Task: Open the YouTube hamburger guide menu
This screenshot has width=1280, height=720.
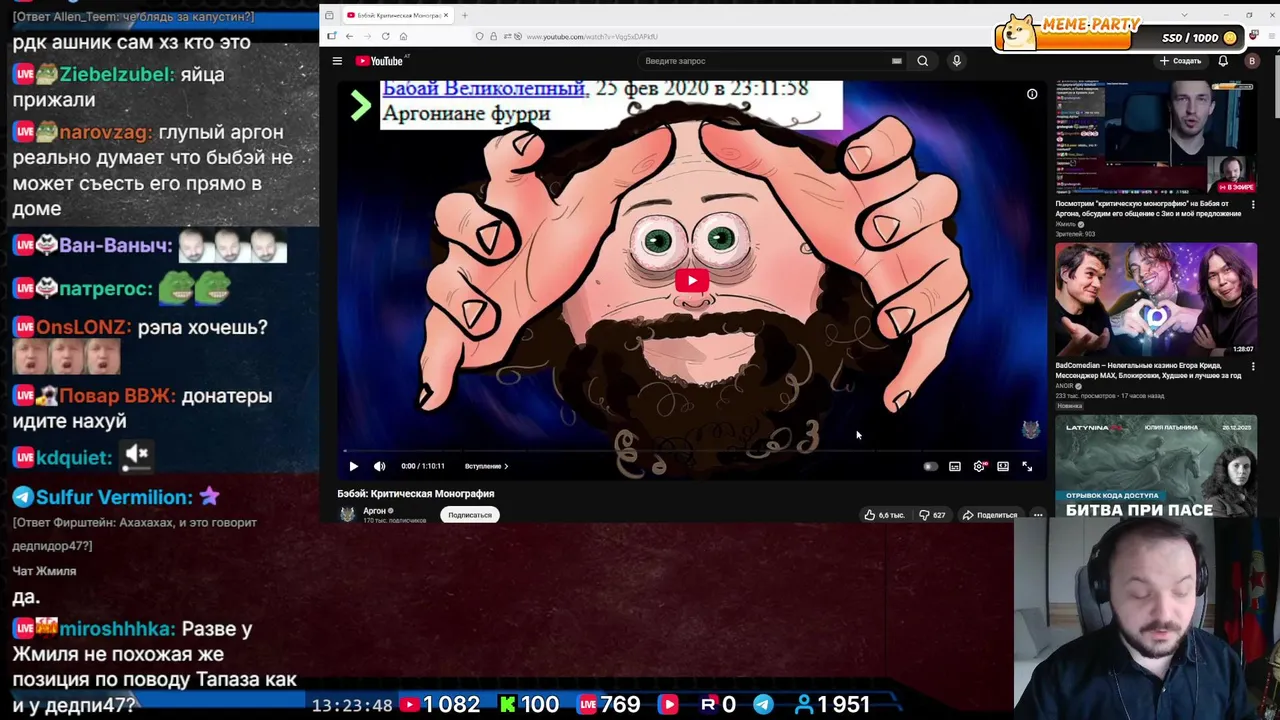Action: point(337,61)
